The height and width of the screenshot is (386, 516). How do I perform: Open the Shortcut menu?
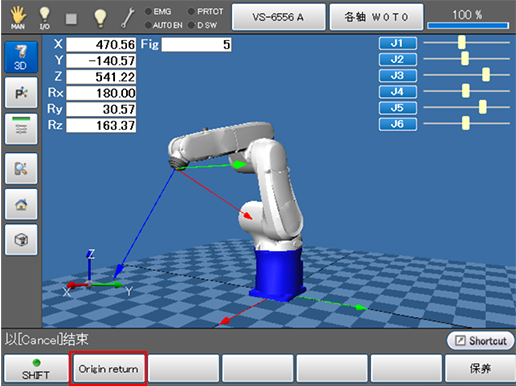click(480, 340)
